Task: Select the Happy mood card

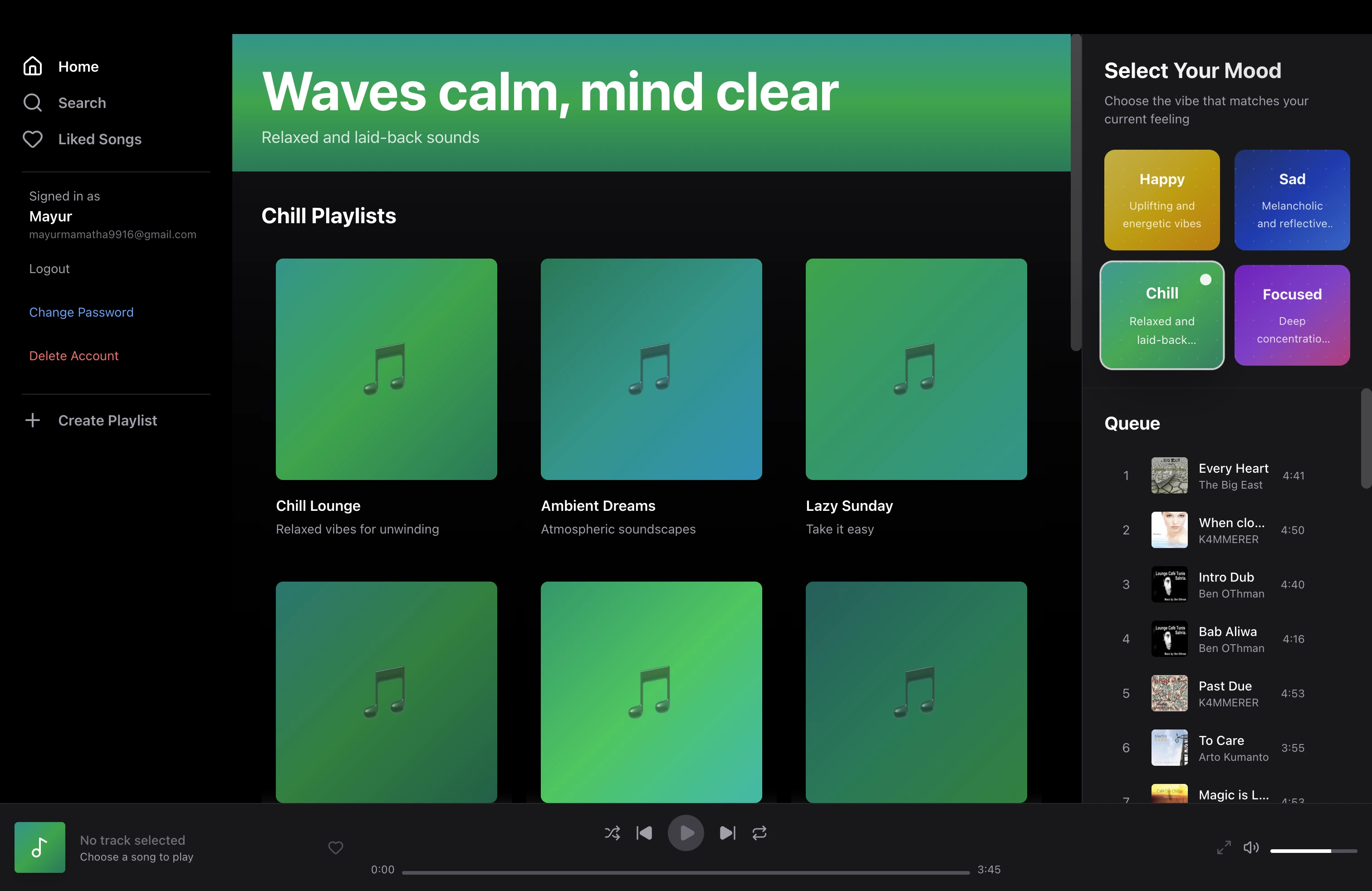Action: tap(1161, 200)
